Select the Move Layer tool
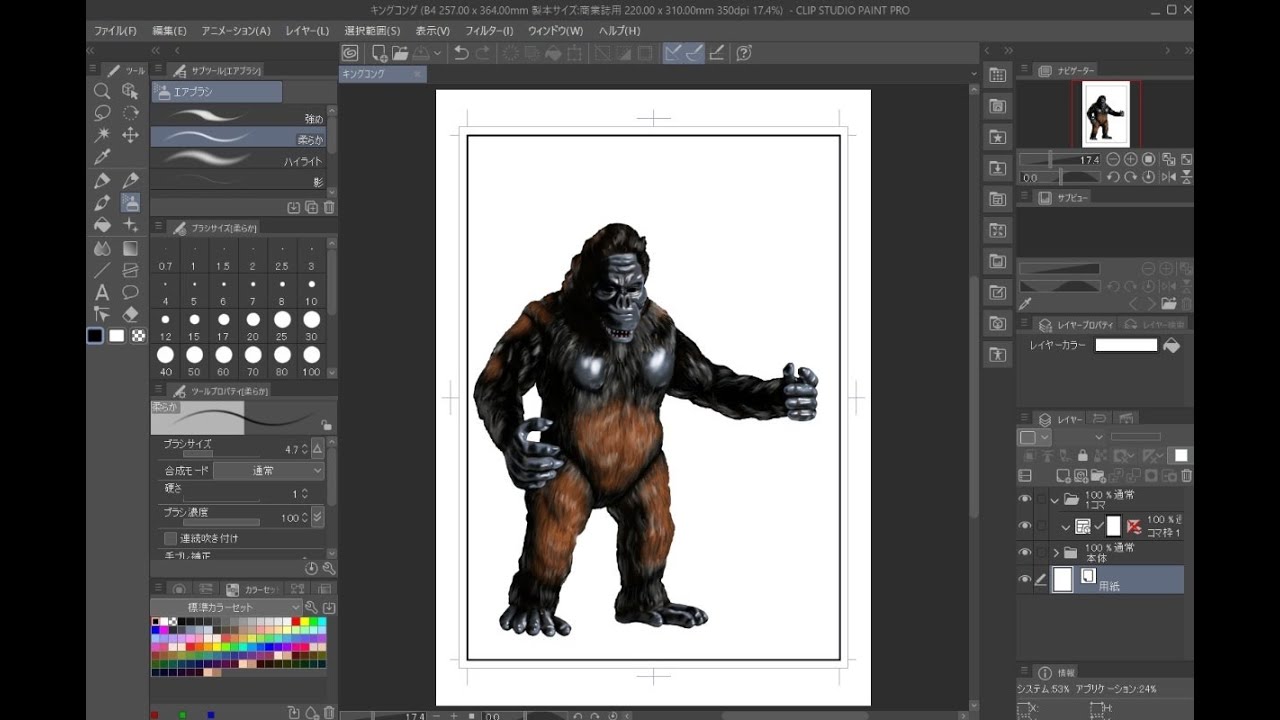The width and height of the screenshot is (1280, 720). click(130, 135)
